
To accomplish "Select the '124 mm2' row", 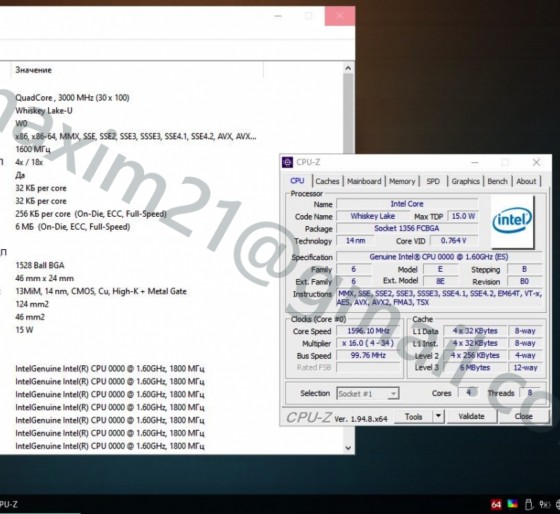I will pos(32,304).
